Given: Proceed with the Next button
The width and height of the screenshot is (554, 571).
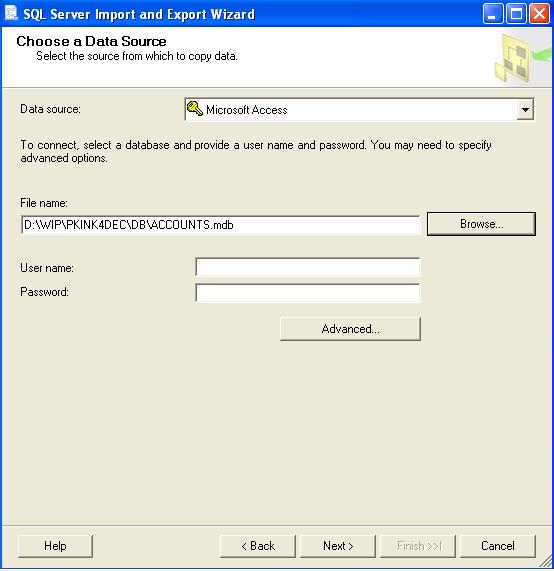Looking at the screenshot, I should coord(338,546).
